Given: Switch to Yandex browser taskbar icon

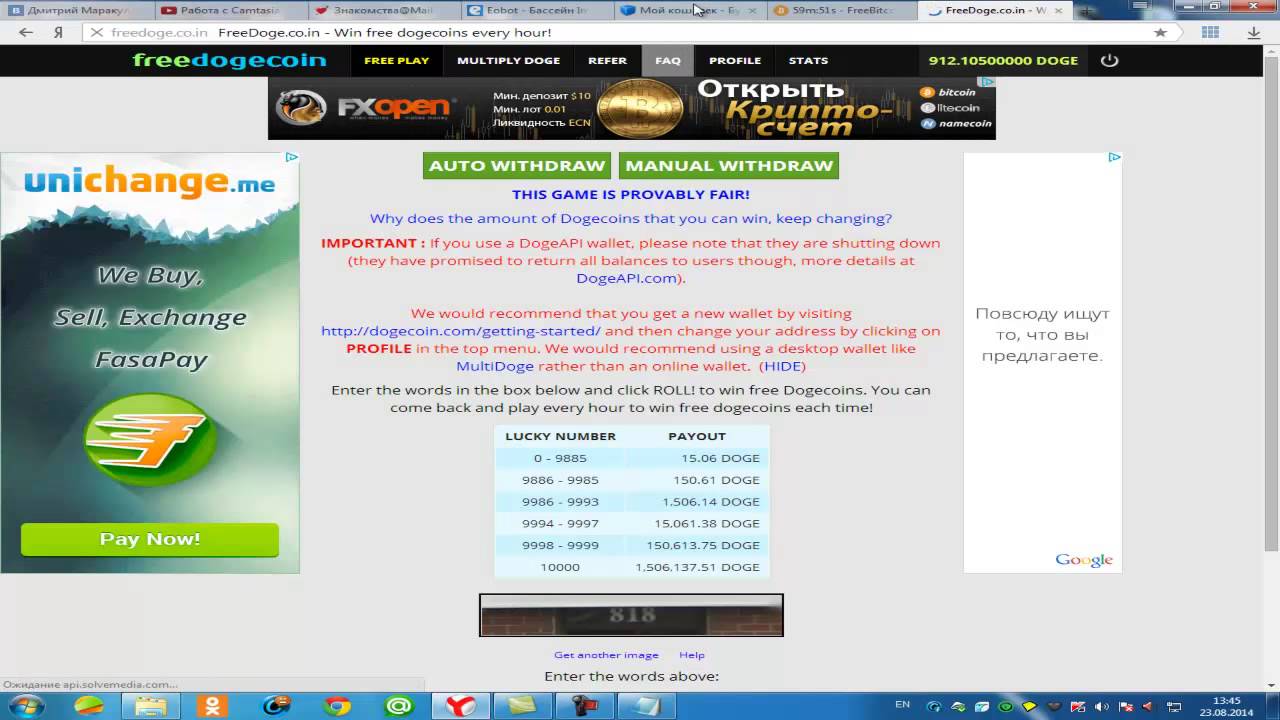Looking at the screenshot, I should (x=460, y=706).
